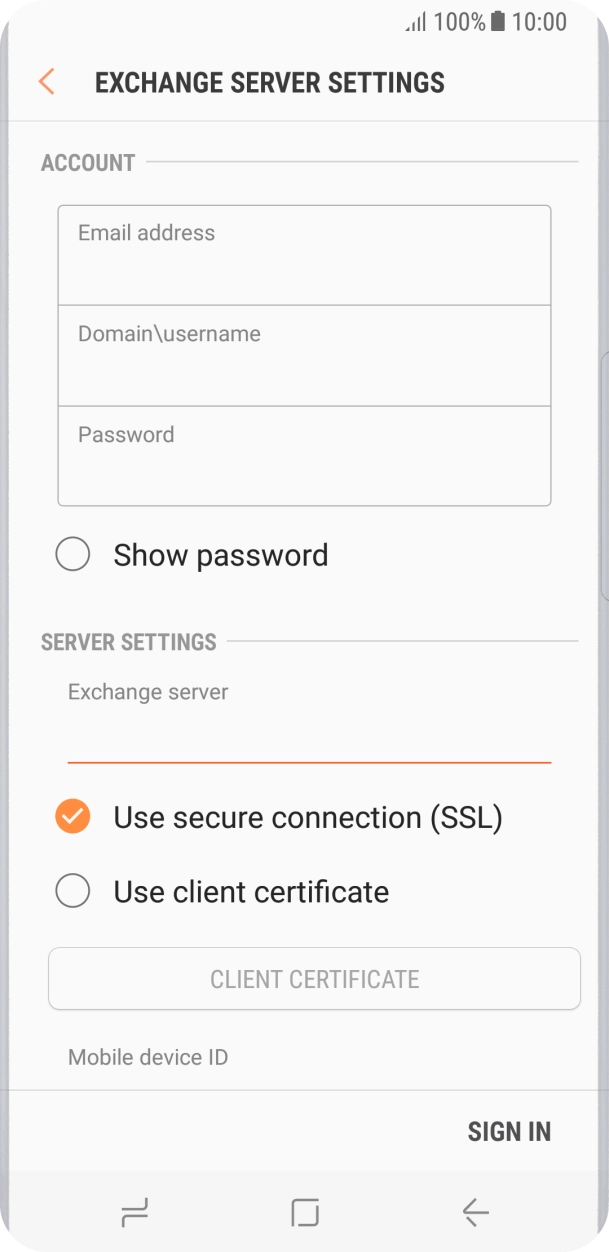
Task: Tap the Home navigation icon
Action: [x=304, y=1212]
